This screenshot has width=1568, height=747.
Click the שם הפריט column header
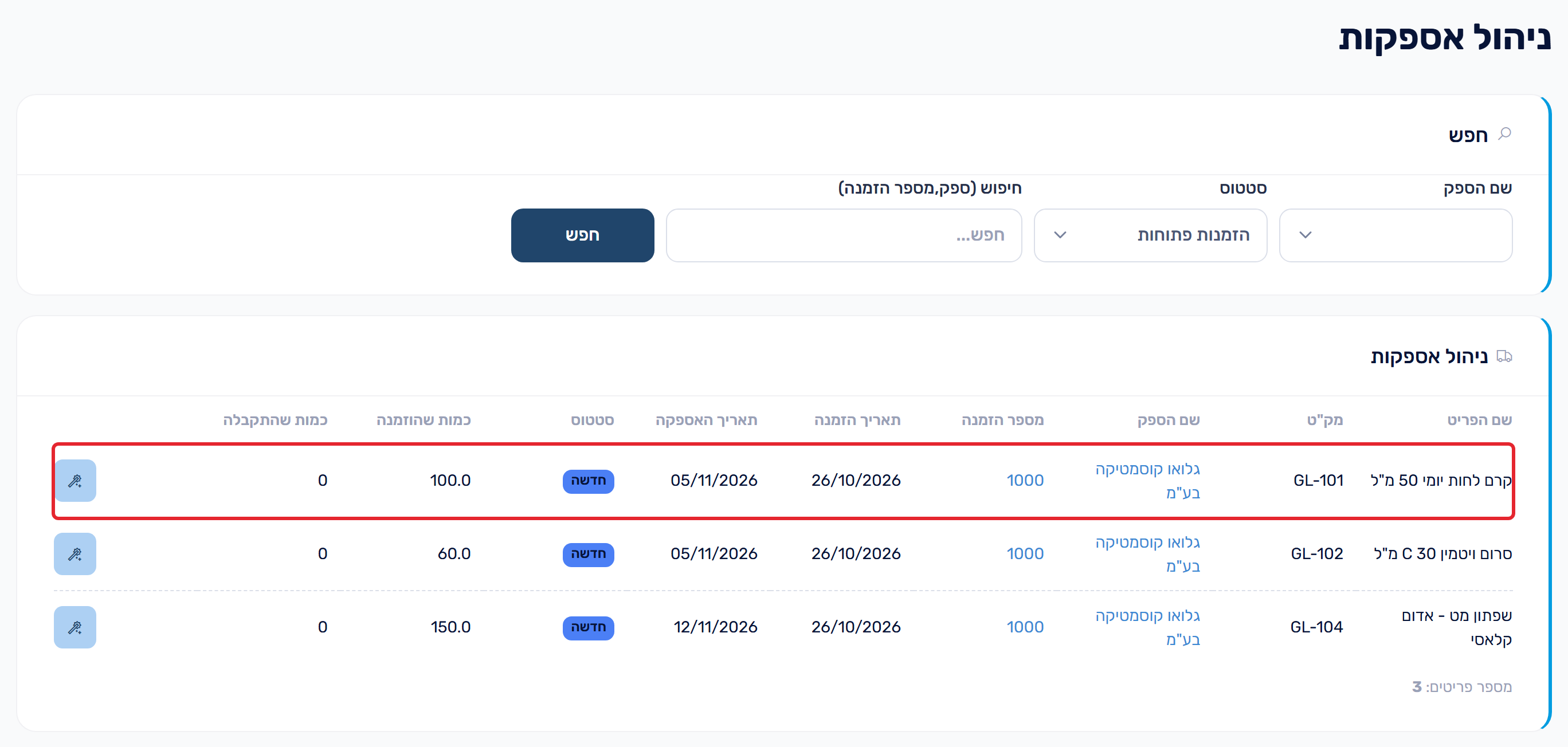[1479, 420]
